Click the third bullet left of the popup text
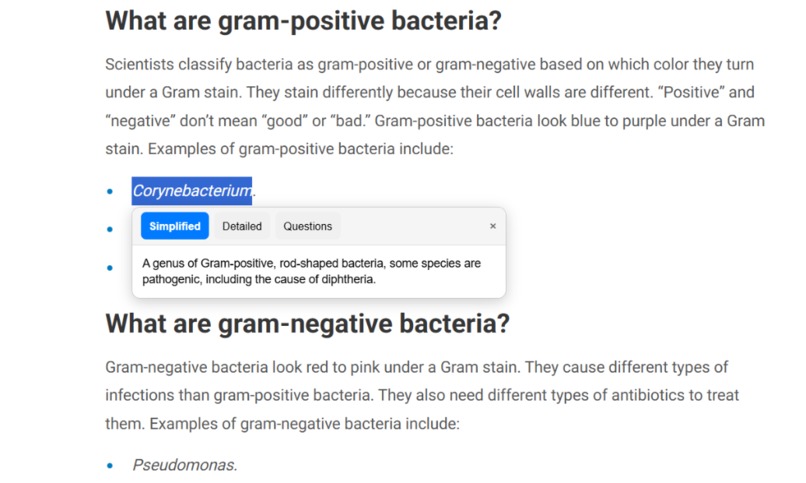 pyautogui.click(x=109, y=268)
